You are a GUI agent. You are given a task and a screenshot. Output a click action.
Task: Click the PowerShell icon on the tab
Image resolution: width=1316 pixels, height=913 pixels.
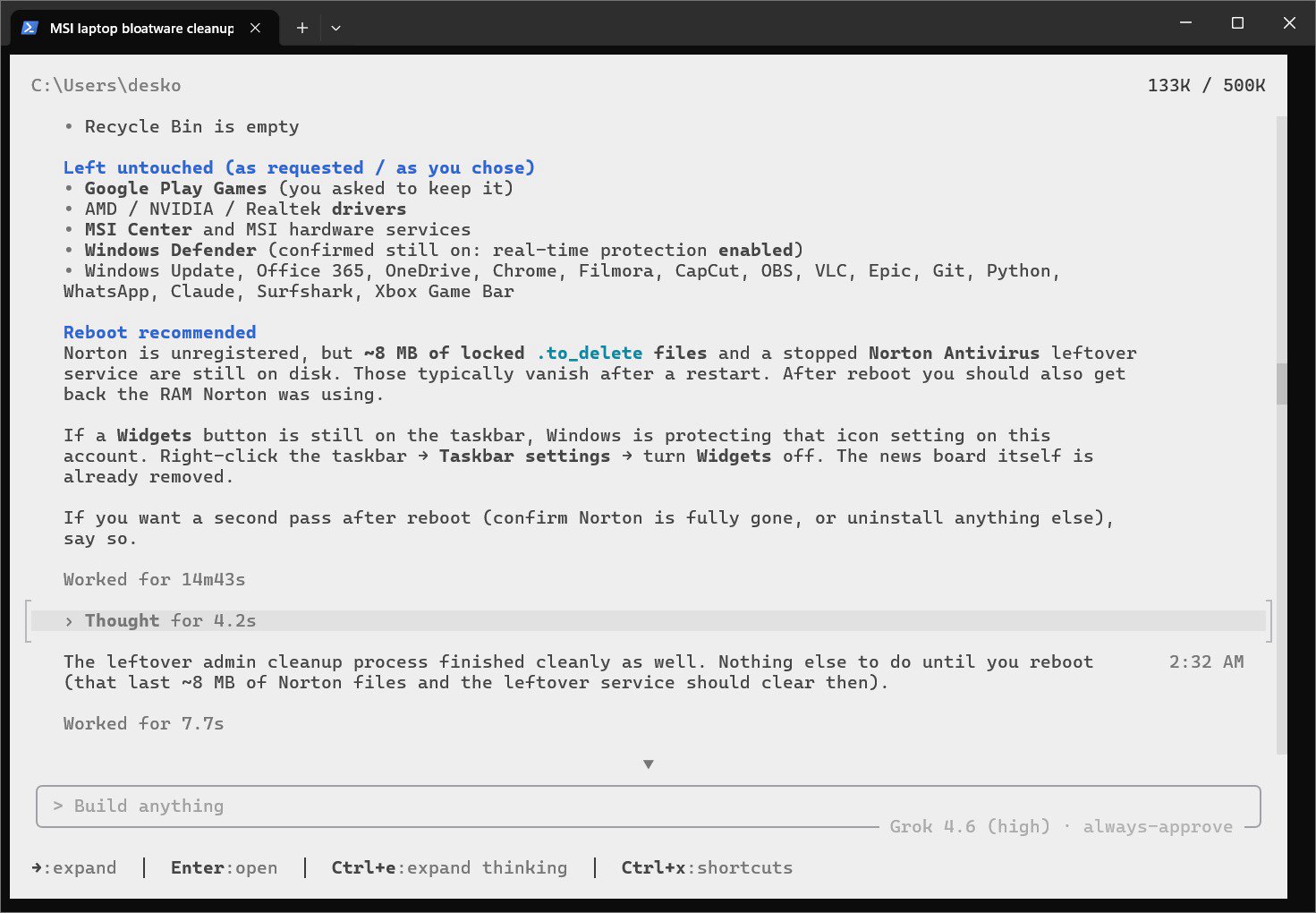[30, 28]
